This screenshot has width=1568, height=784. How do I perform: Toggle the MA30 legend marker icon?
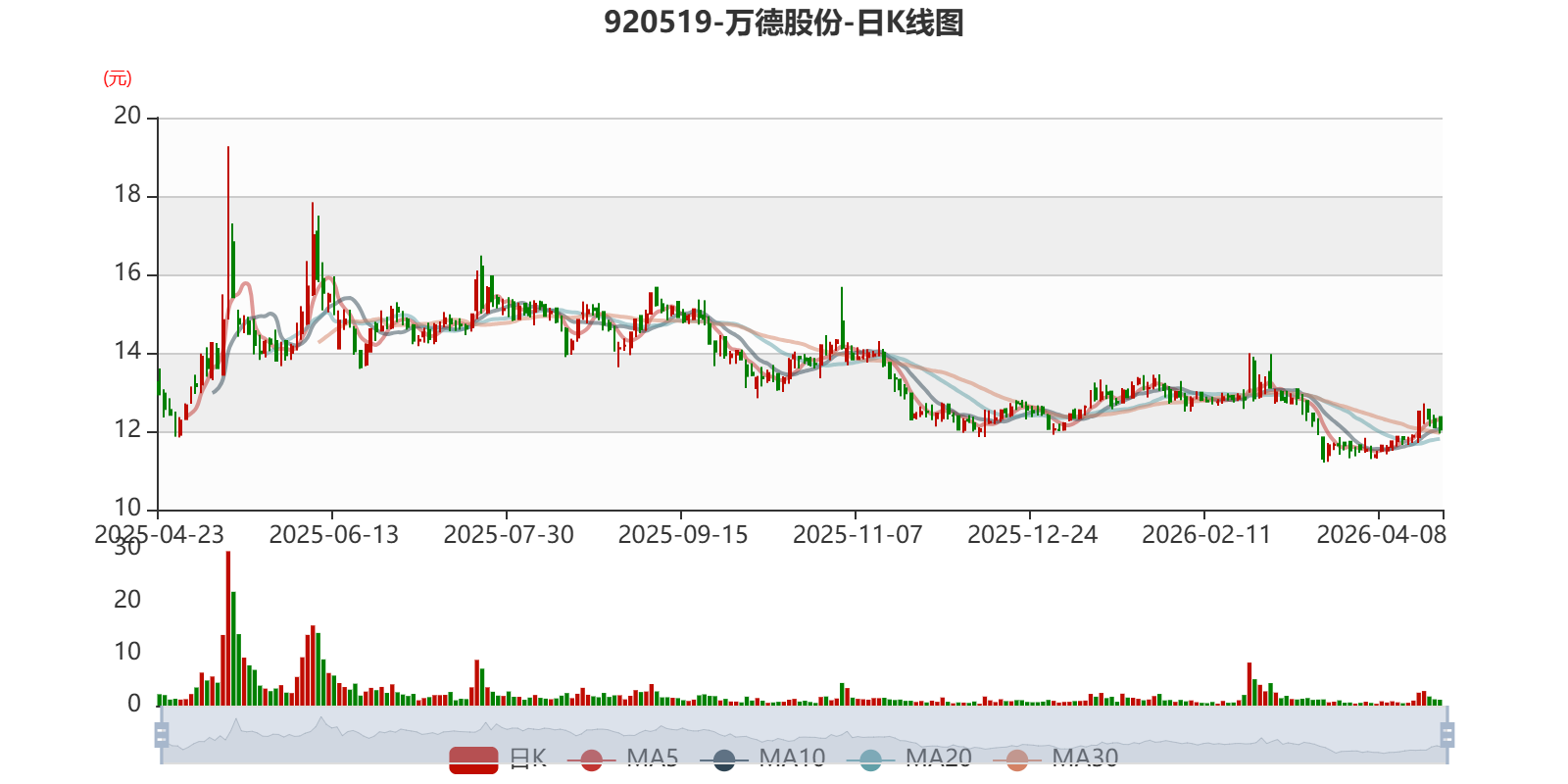tap(1017, 759)
